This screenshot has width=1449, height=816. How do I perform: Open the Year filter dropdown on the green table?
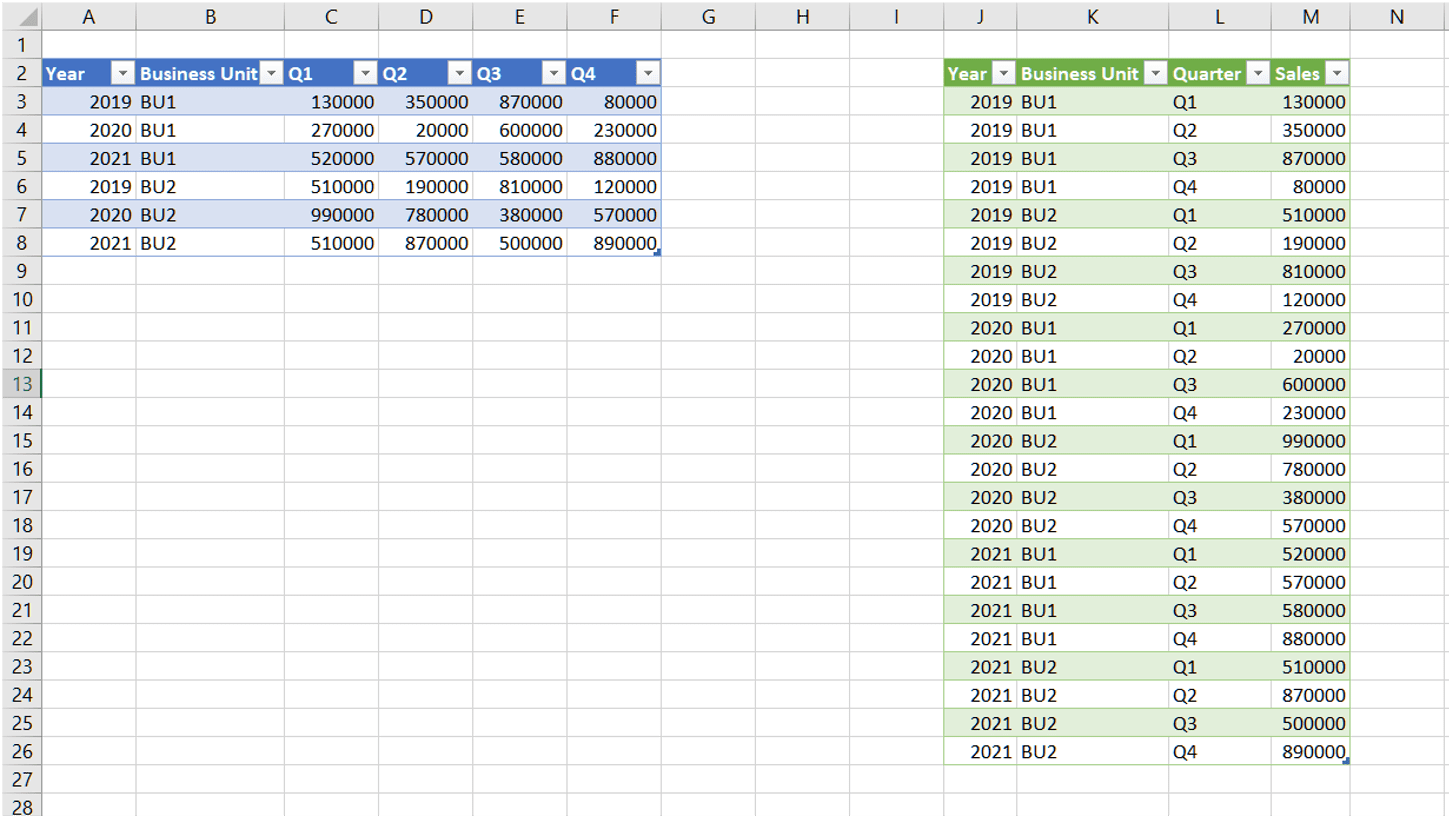[x=1005, y=73]
